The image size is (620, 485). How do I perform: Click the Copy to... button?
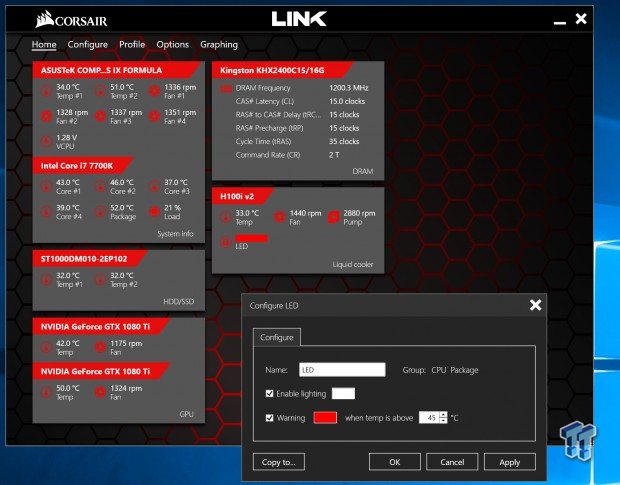click(279, 462)
